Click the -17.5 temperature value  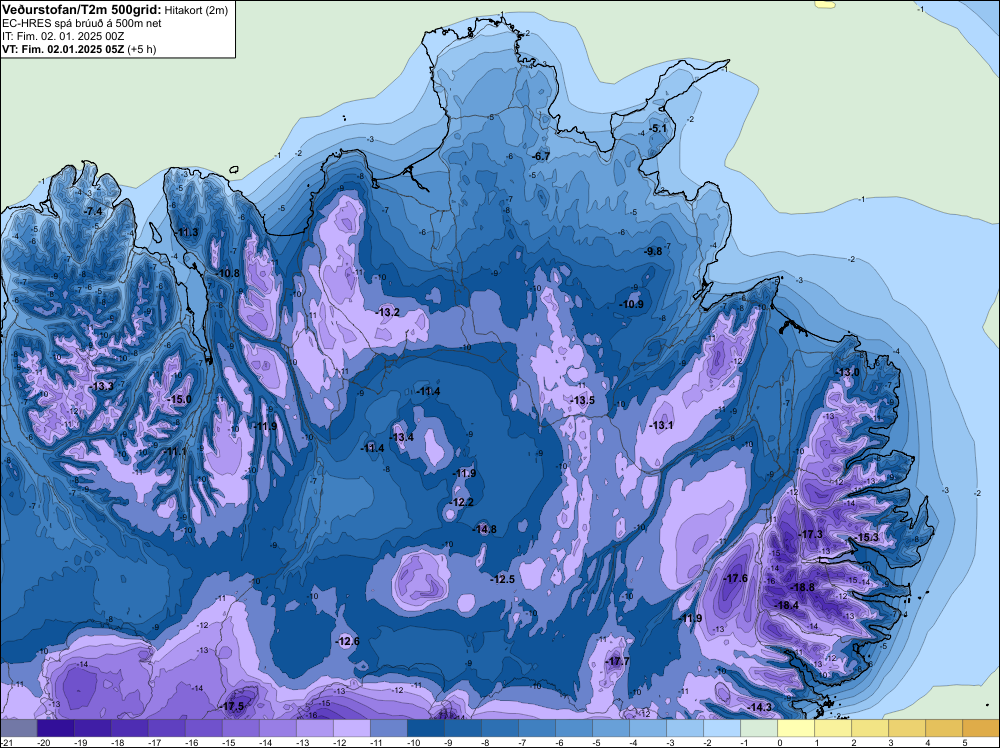tap(231, 707)
